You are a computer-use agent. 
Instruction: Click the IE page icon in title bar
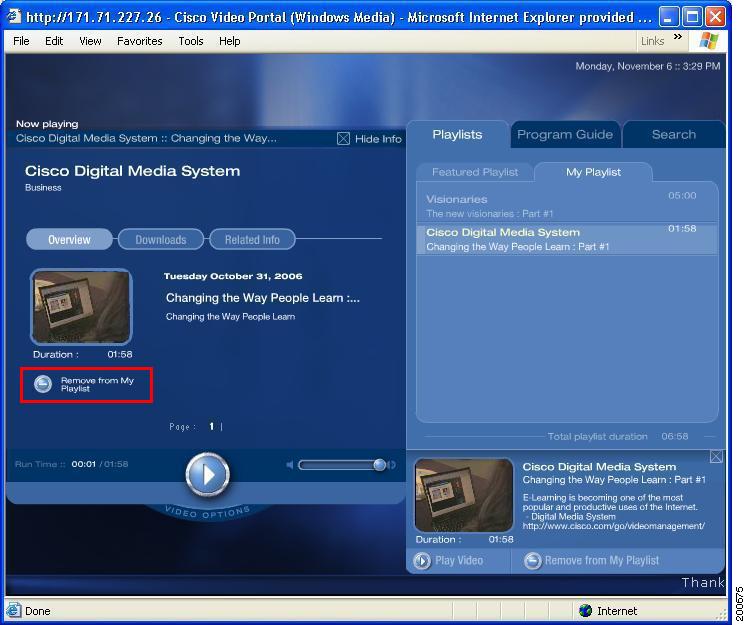click(14, 16)
